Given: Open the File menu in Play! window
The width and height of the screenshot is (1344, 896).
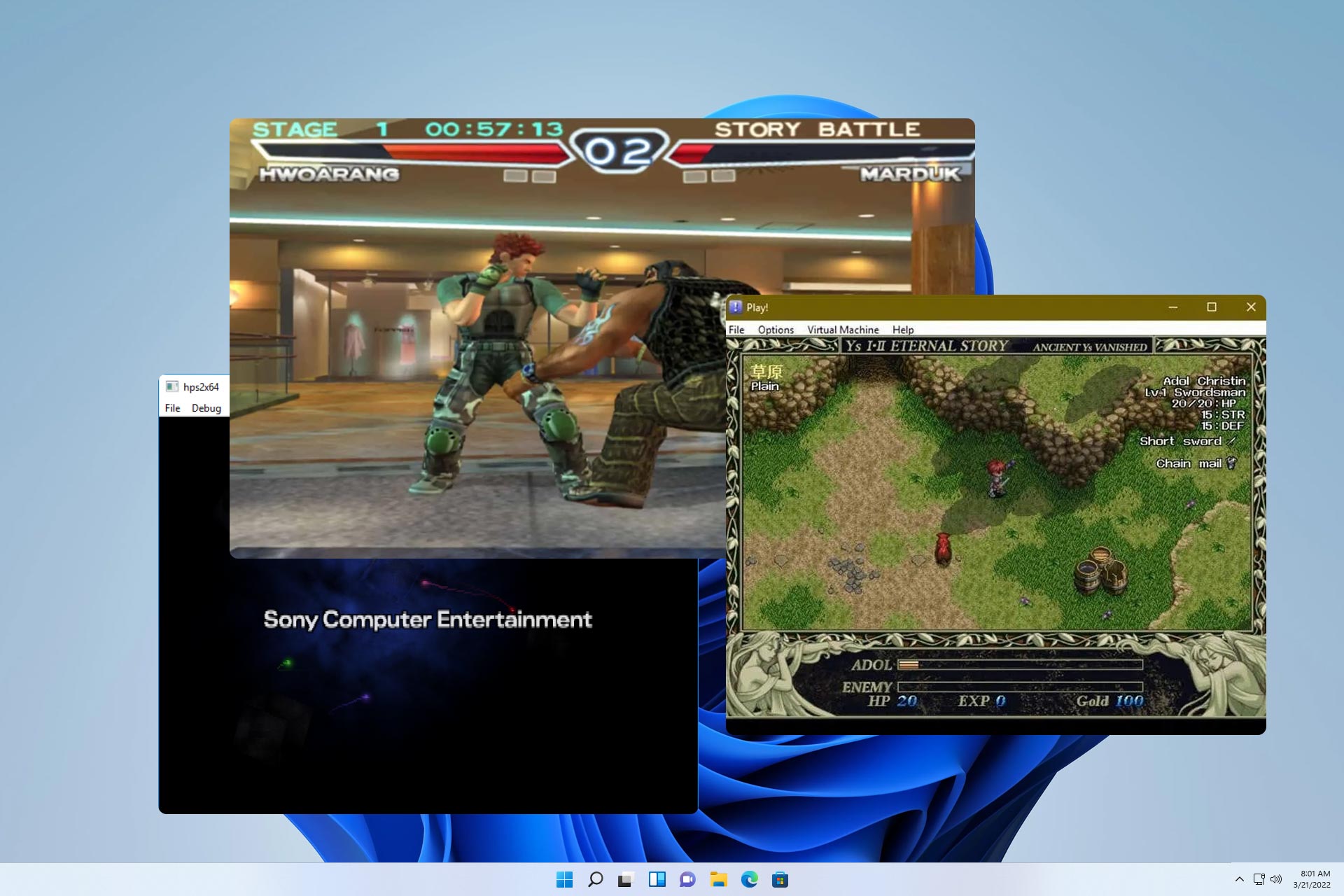Looking at the screenshot, I should click(x=736, y=329).
